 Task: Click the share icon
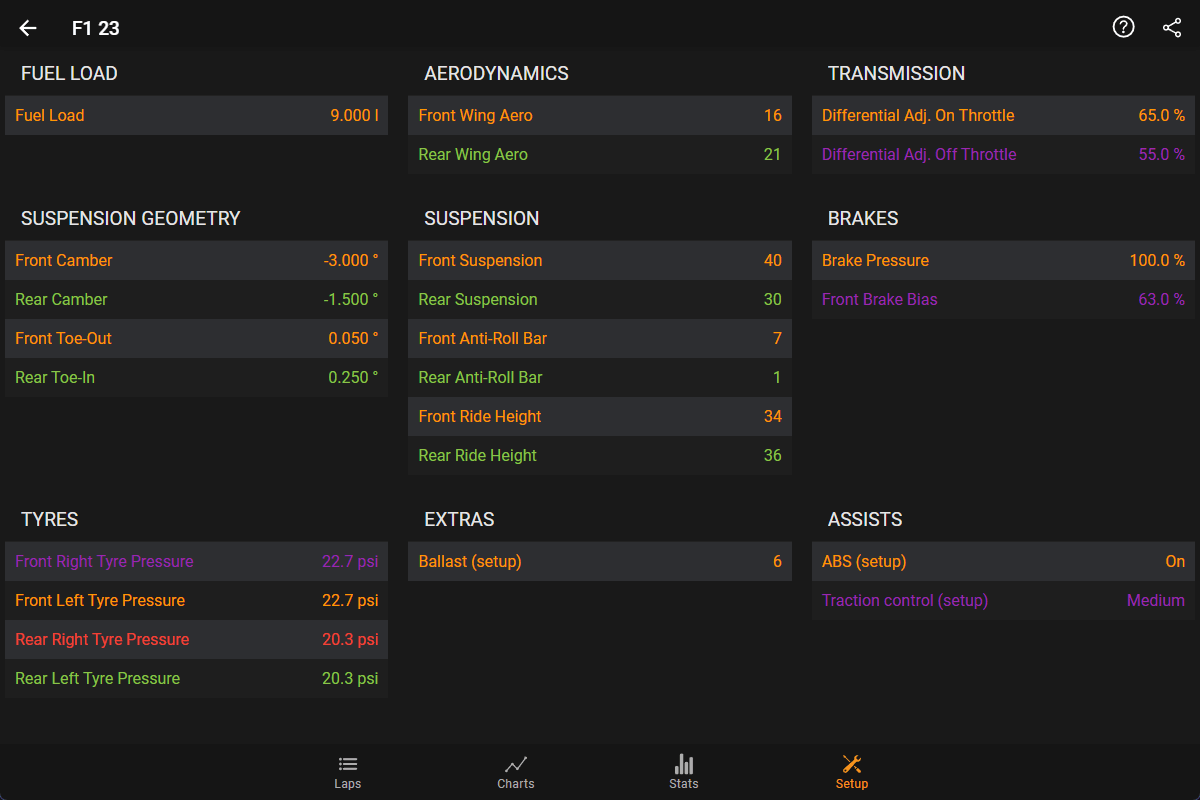click(1172, 28)
